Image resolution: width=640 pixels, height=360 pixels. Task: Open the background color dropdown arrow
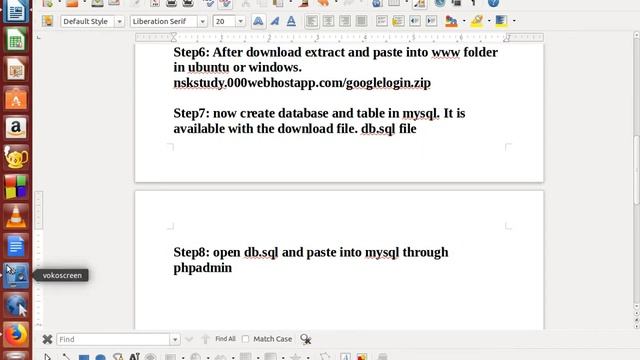click(514, 21)
